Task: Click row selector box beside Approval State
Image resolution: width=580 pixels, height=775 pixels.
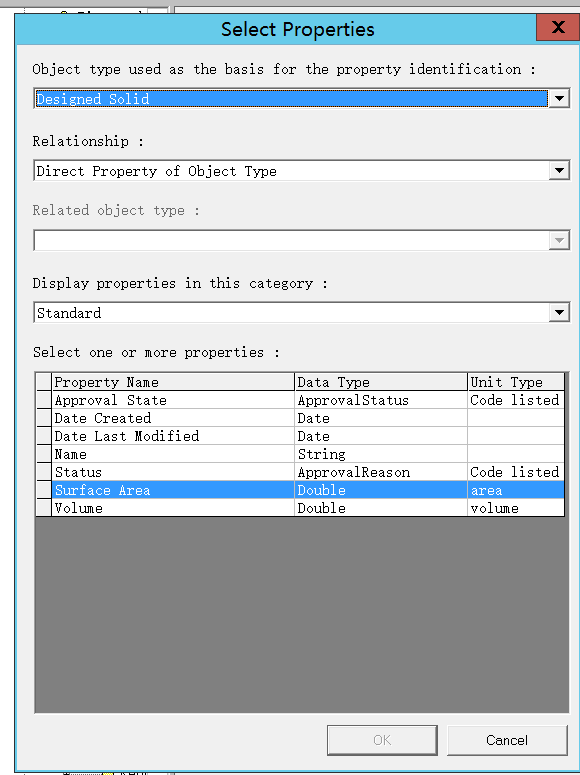Action: point(44,400)
